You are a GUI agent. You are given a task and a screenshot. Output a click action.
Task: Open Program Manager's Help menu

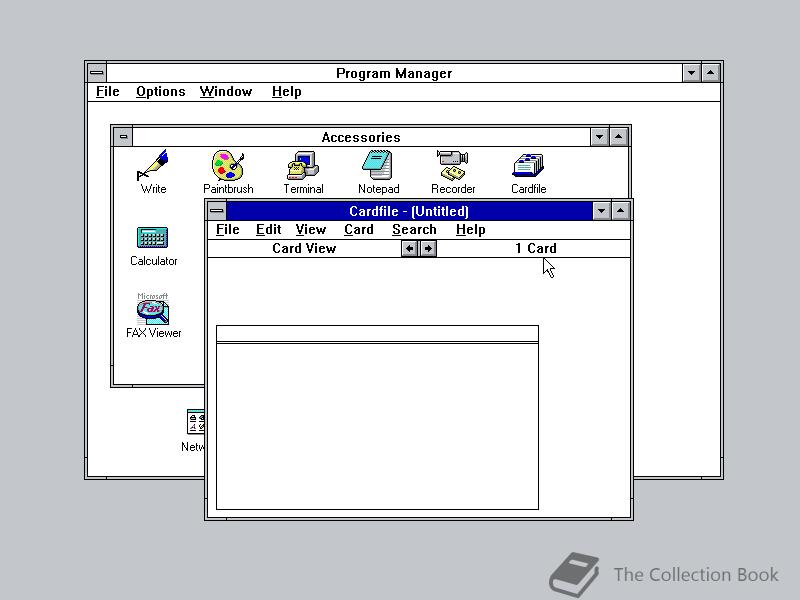[x=286, y=92]
